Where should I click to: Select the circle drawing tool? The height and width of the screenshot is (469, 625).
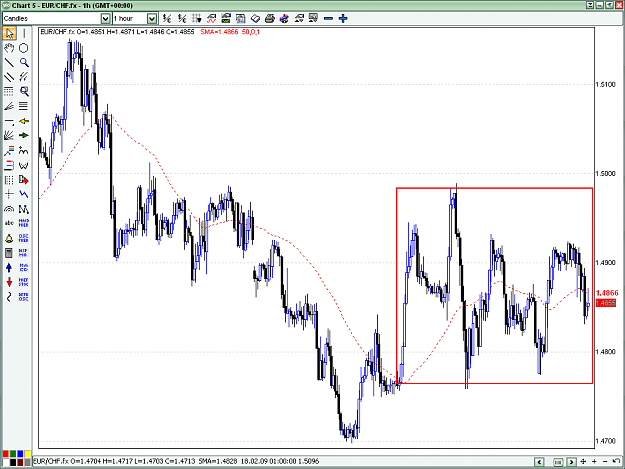(24, 48)
